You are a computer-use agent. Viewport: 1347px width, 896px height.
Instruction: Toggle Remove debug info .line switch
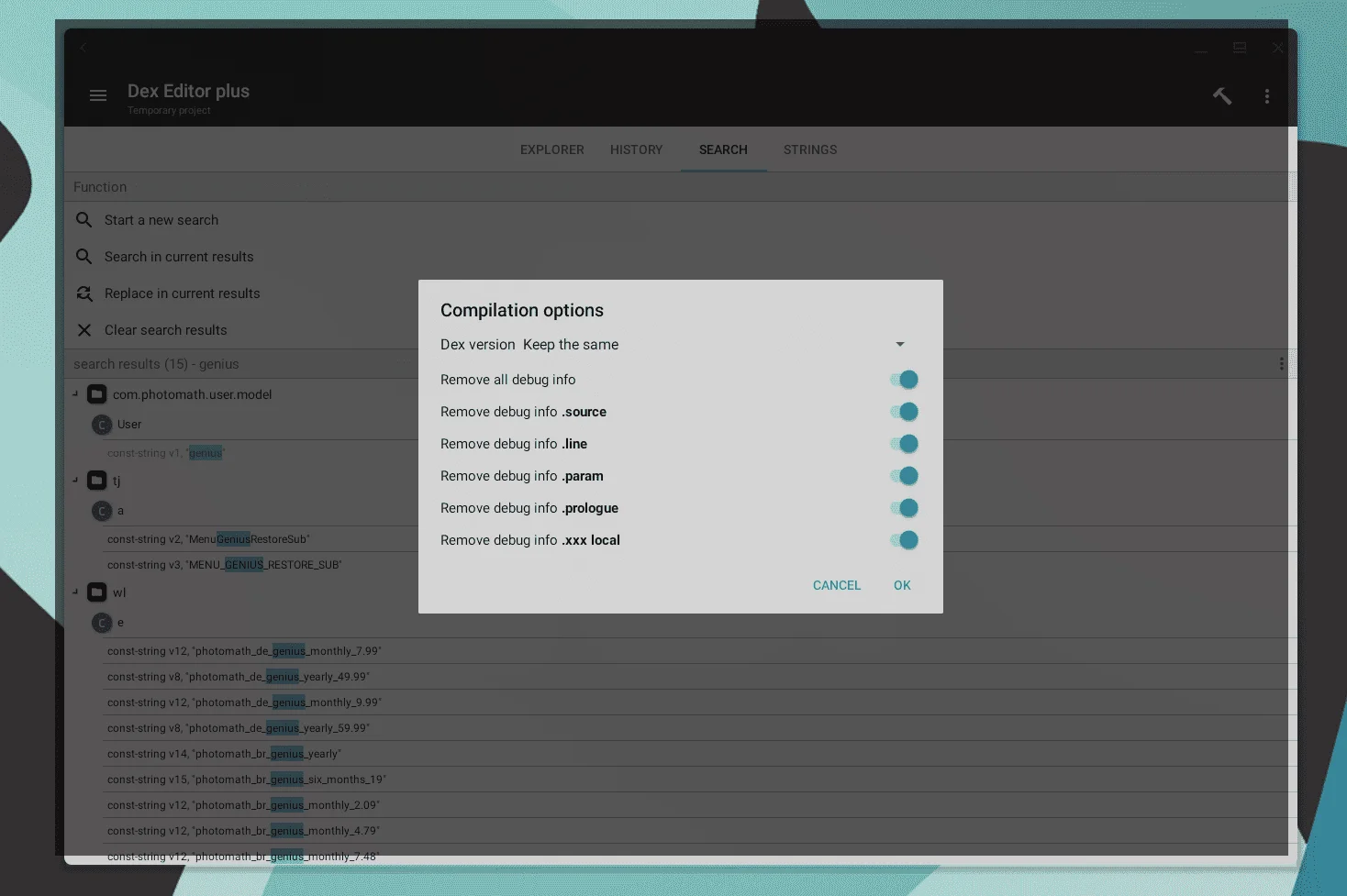click(x=904, y=444)
